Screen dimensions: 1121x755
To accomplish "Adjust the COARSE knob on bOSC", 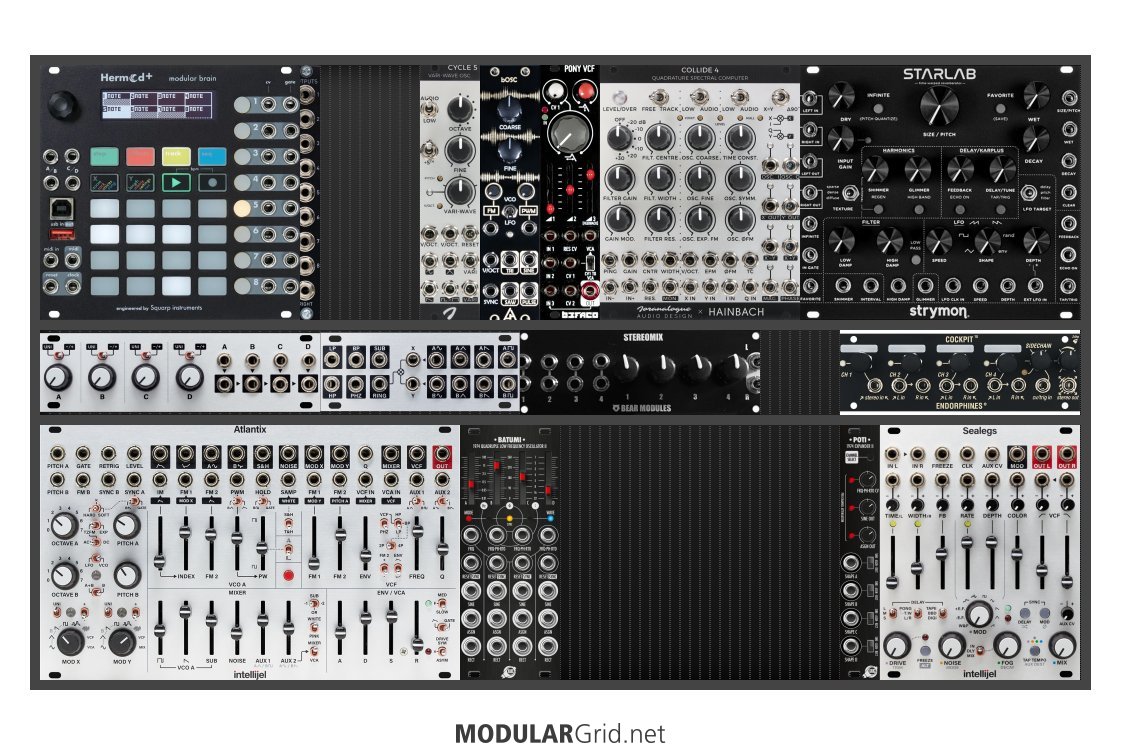I will [509, 109].
